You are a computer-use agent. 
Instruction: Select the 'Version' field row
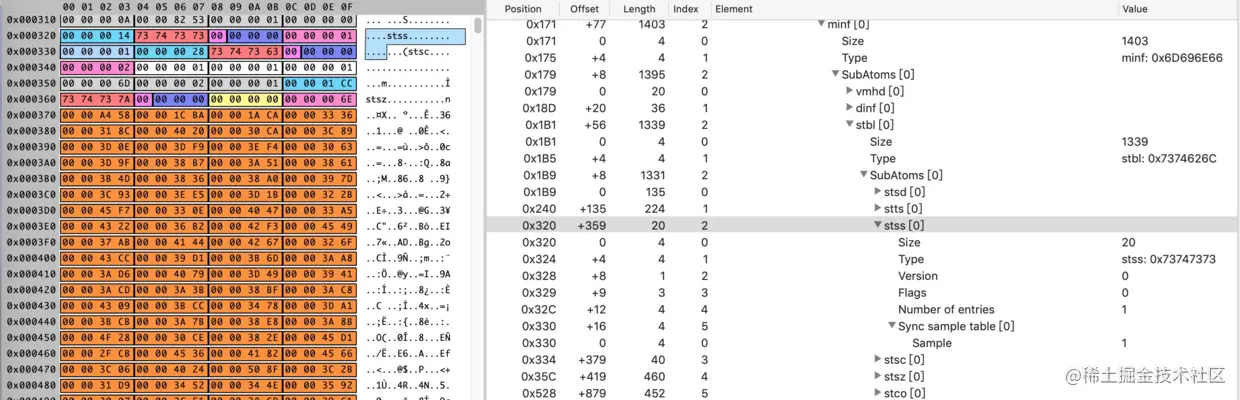coord(862,276)
